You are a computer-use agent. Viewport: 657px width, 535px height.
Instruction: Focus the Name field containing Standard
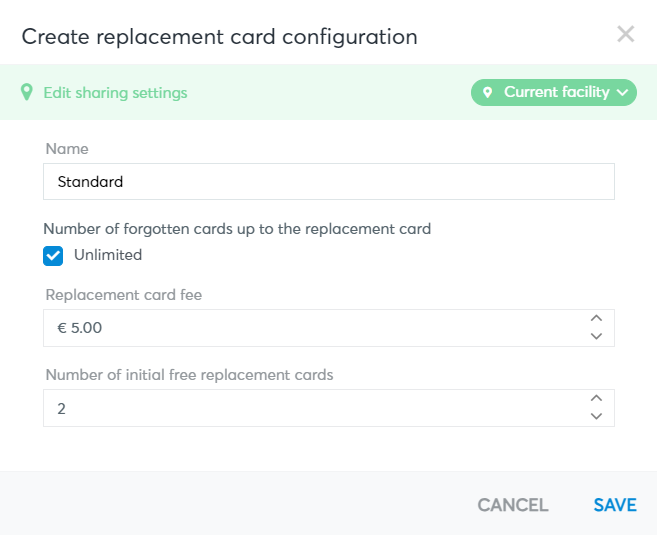click(329, 181)
